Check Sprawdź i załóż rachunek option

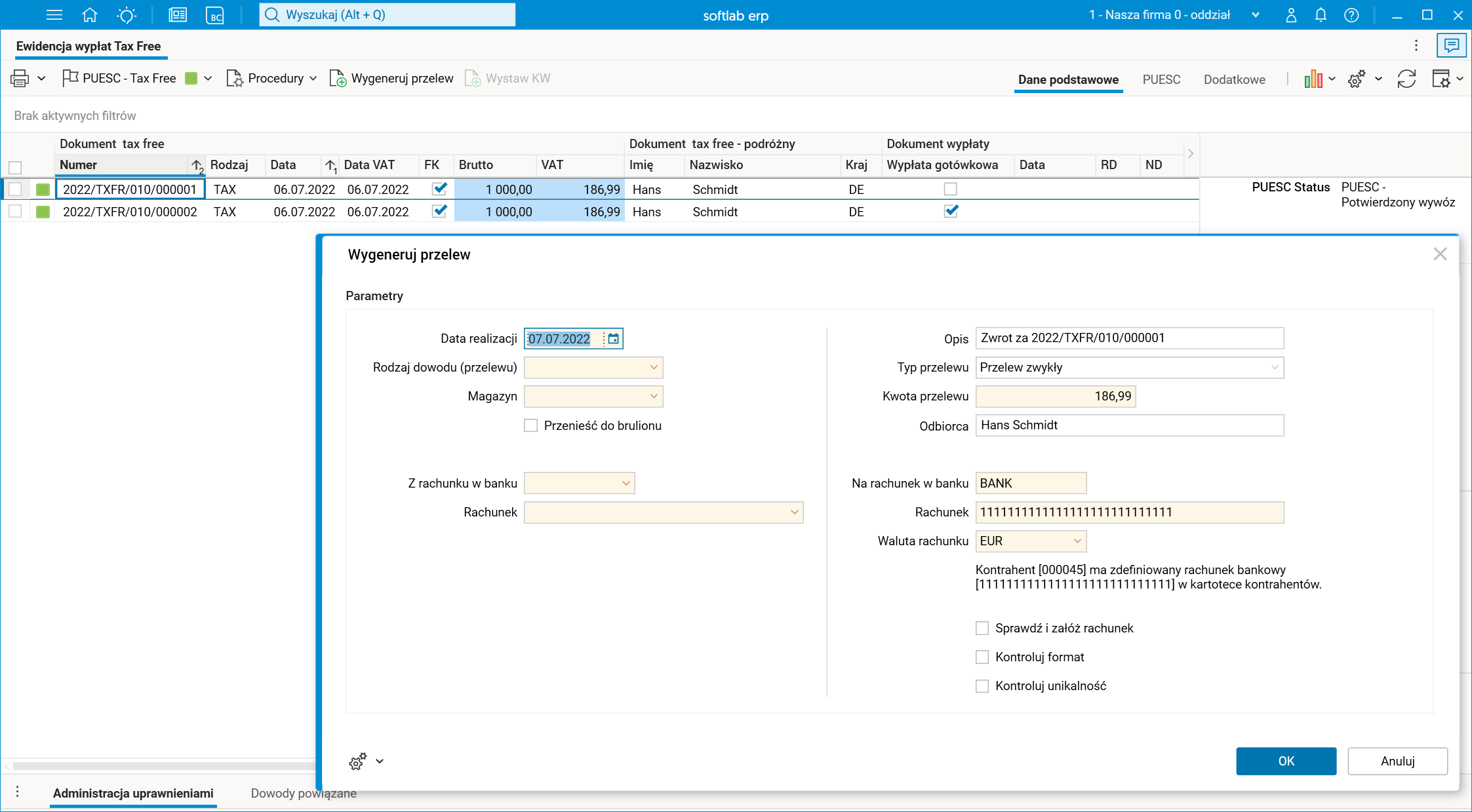[982, 628]
